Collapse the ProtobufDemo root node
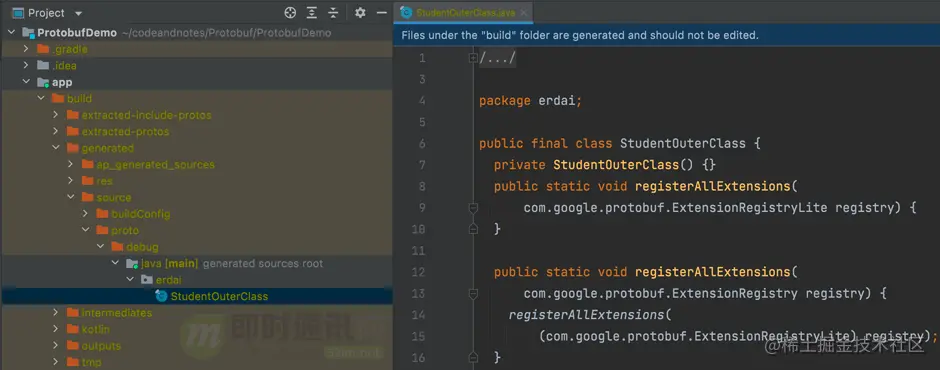Viewport: 940px width, 370px height. [x=11, y=32]
